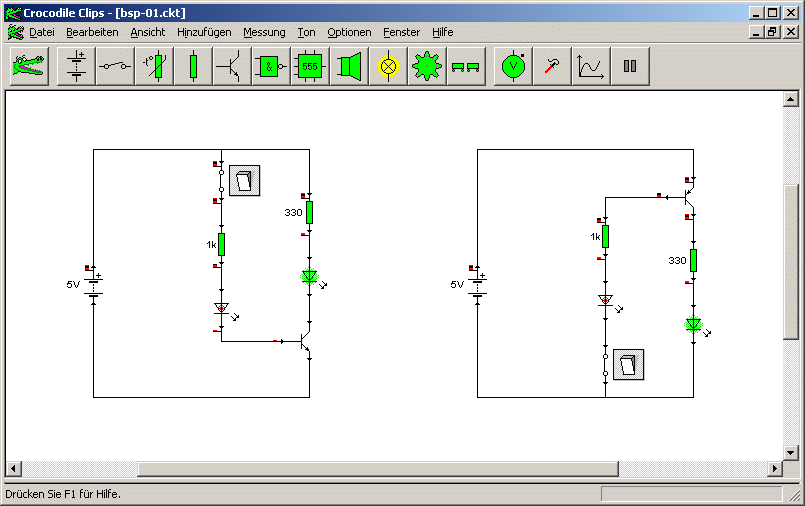The image size is (805, 506).
Task: Open the Bearbeiten menu
Action: click(92, 32)
